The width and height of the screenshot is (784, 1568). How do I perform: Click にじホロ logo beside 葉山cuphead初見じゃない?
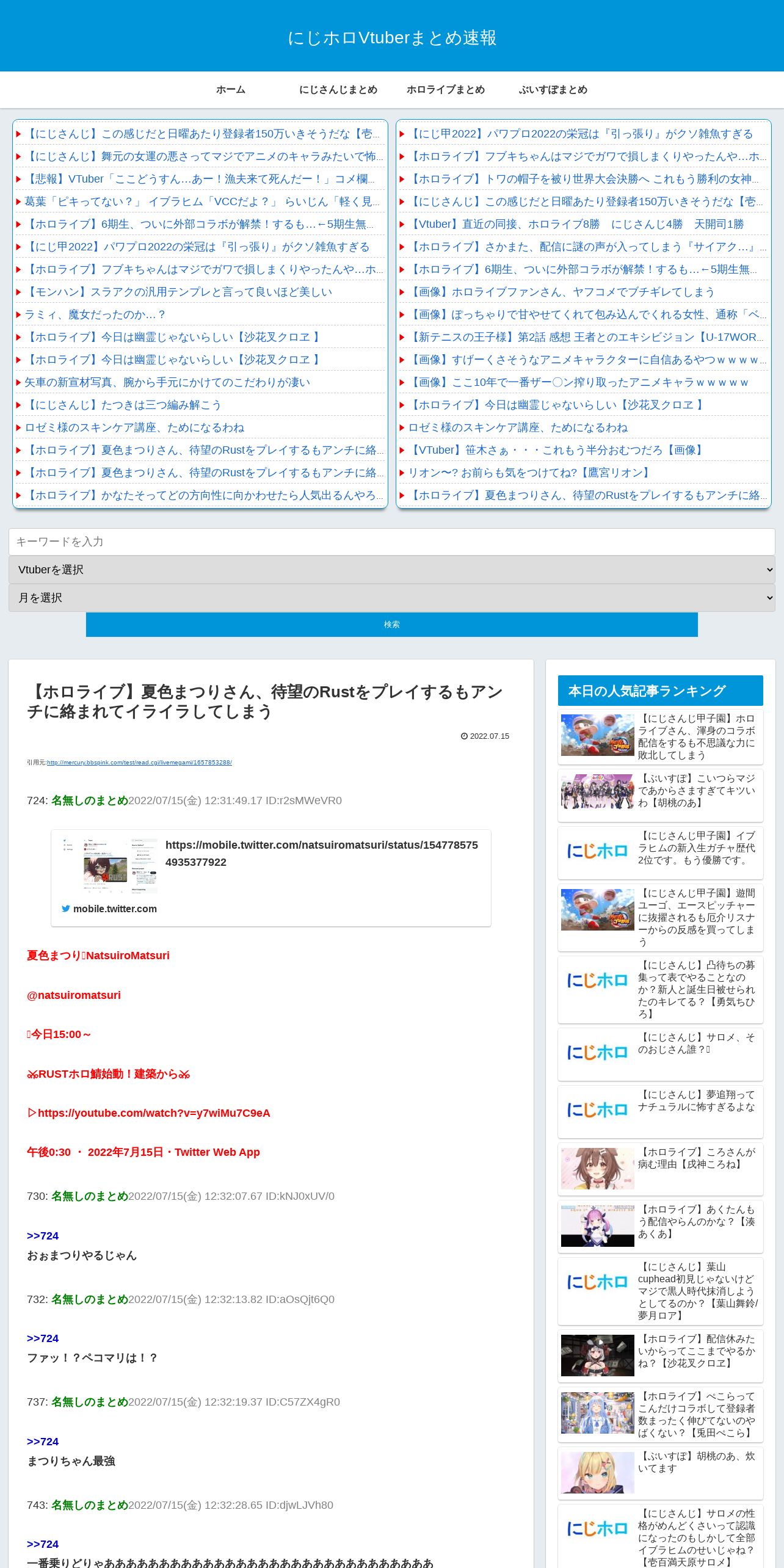[597, 1282]
